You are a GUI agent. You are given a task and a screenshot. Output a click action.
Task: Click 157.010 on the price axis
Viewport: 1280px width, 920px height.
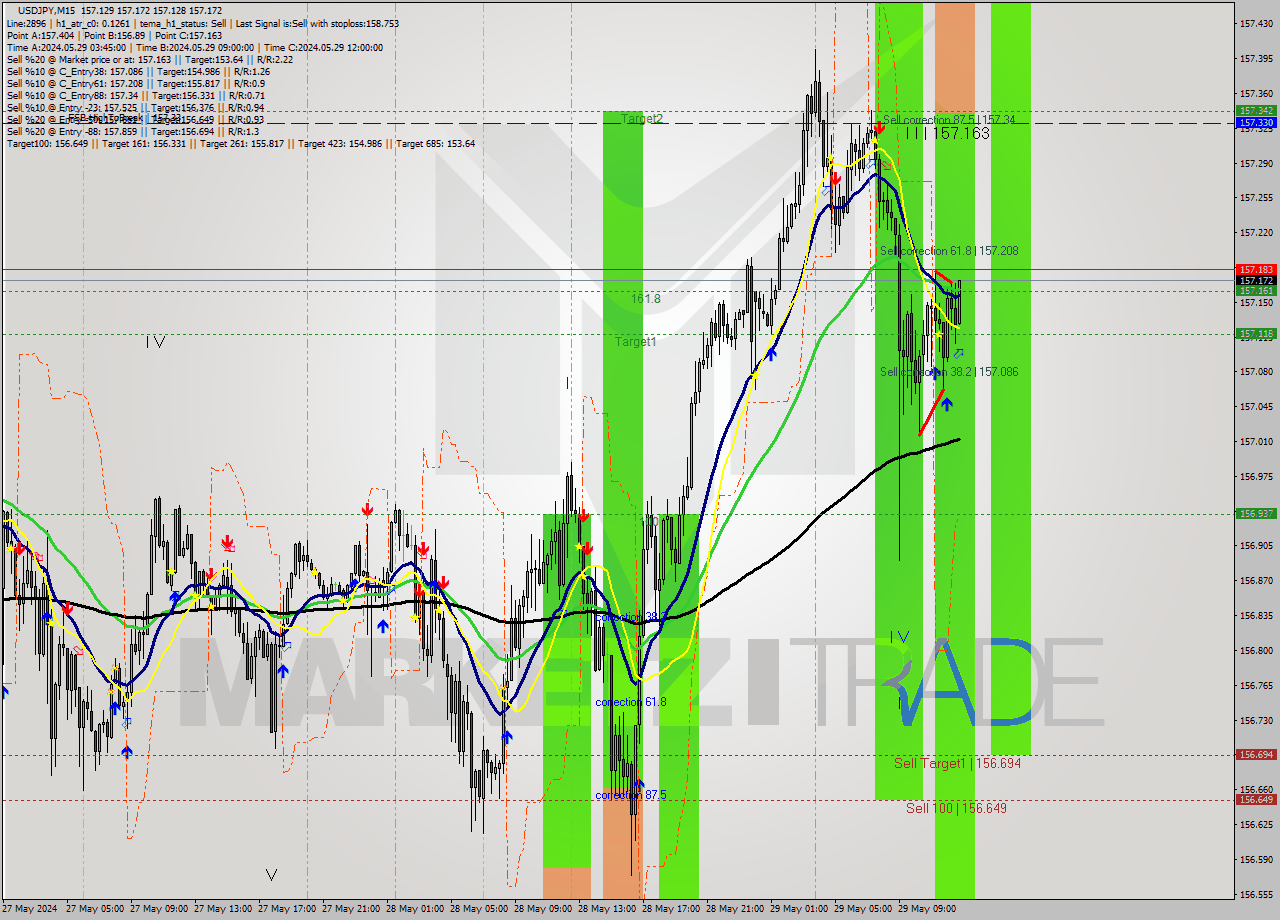(1256, 442)
